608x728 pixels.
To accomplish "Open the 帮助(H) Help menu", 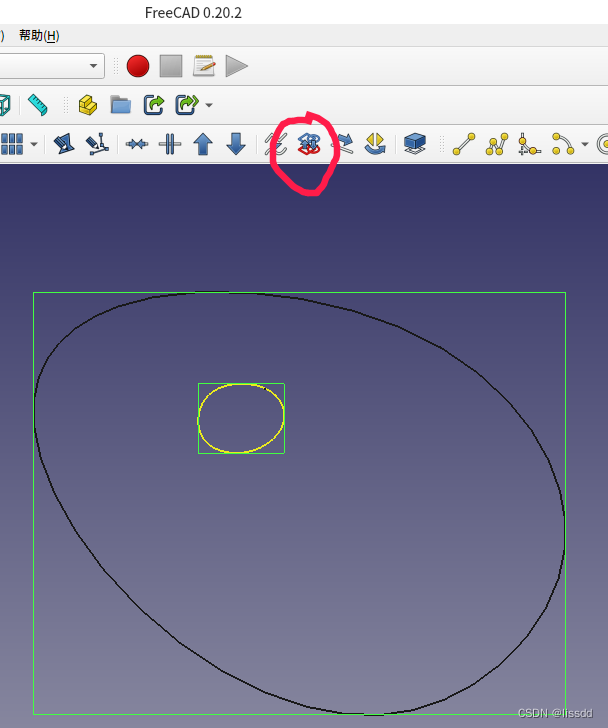I will [x=39, y=36].
